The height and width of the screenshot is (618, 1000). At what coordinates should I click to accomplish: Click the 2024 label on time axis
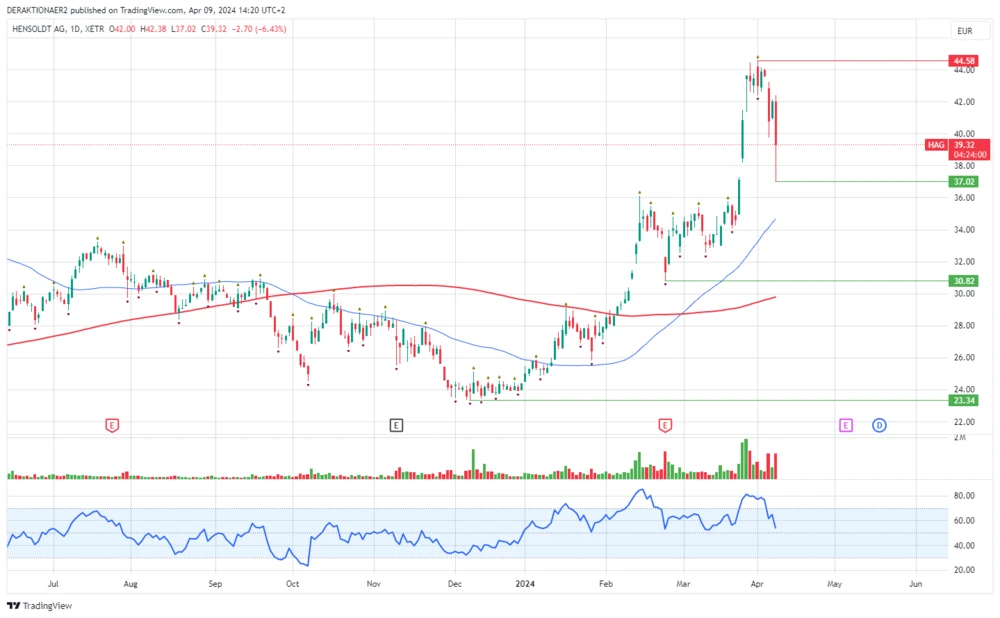(526, 581)
